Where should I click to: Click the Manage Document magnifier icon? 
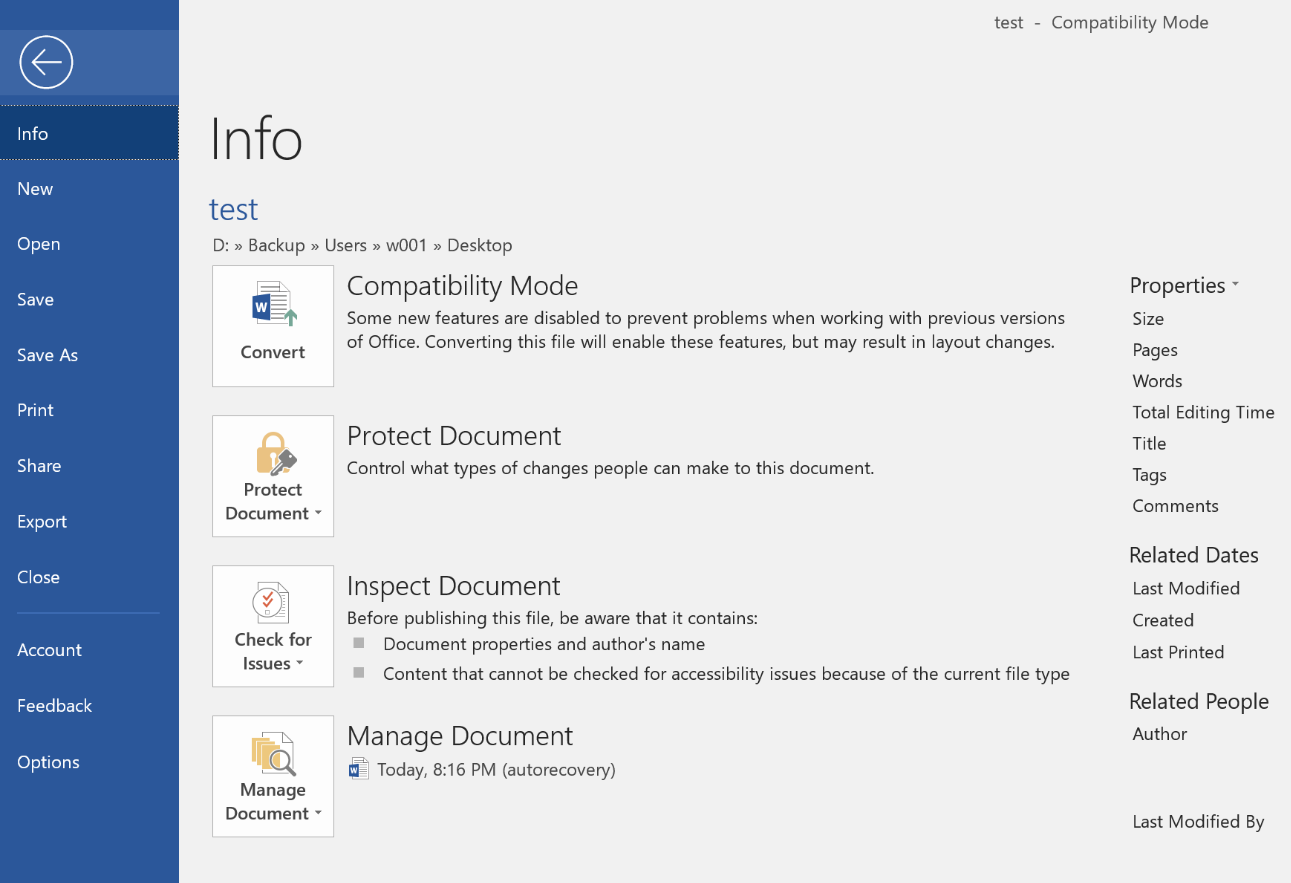[273, 754]
